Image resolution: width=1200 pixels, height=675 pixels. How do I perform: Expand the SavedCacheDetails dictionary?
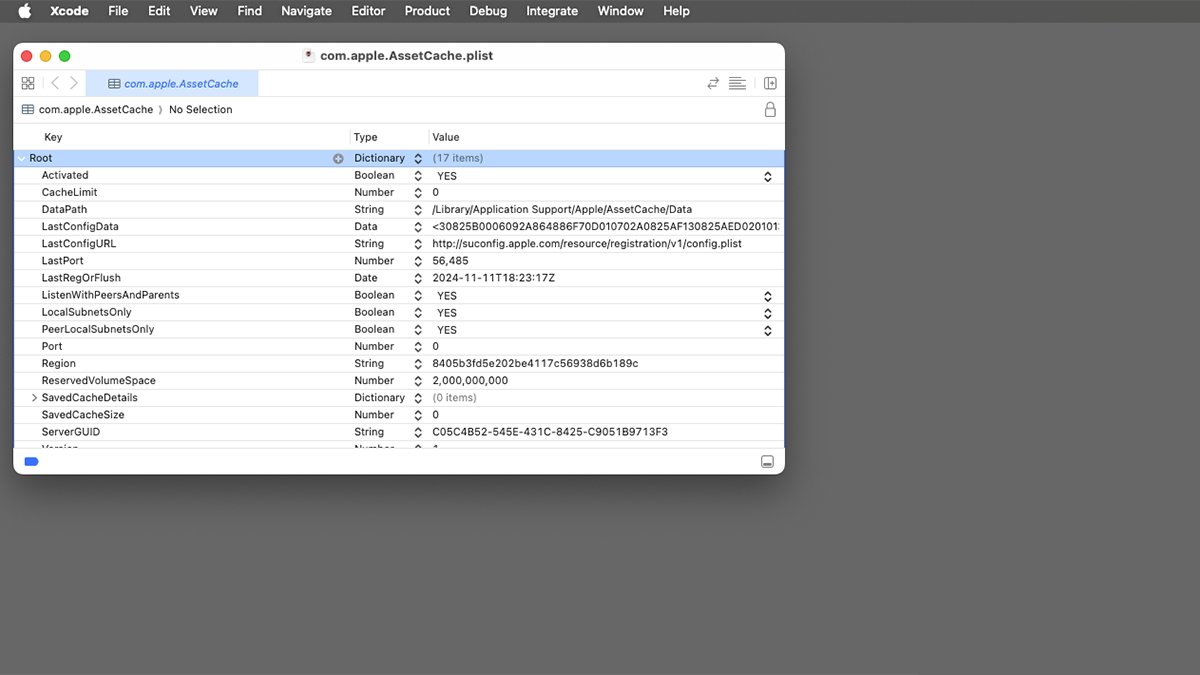click(34, 398)
